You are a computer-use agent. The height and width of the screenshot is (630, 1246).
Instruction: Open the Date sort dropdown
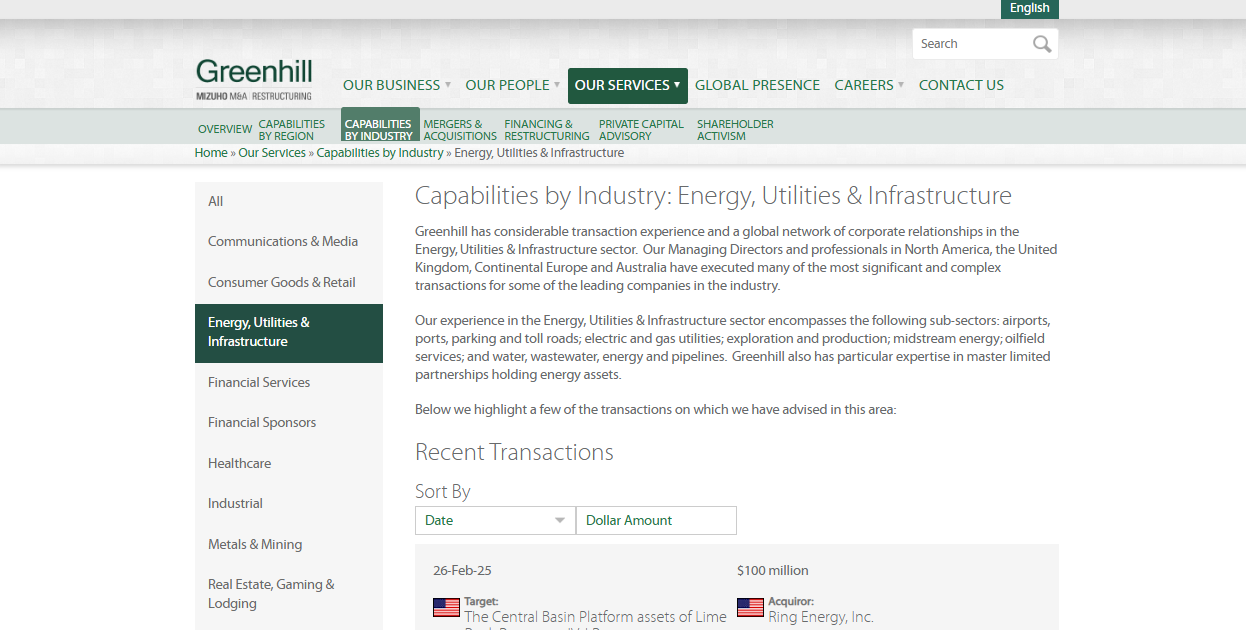point(494,520)
